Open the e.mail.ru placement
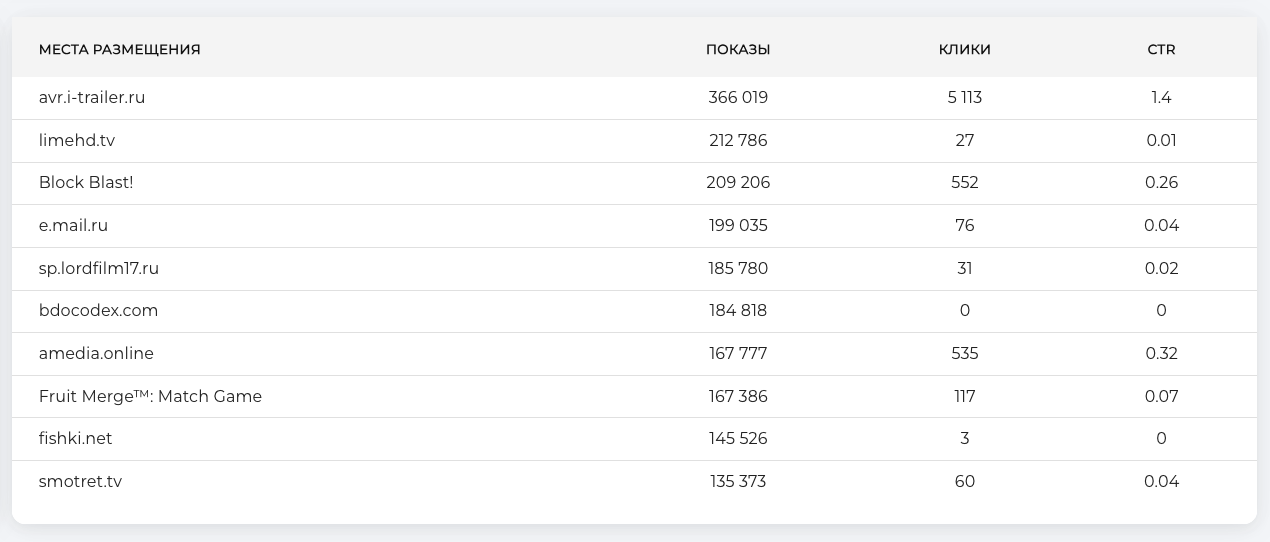Viewport: 1270px width, 542px height. click(73, 226)
